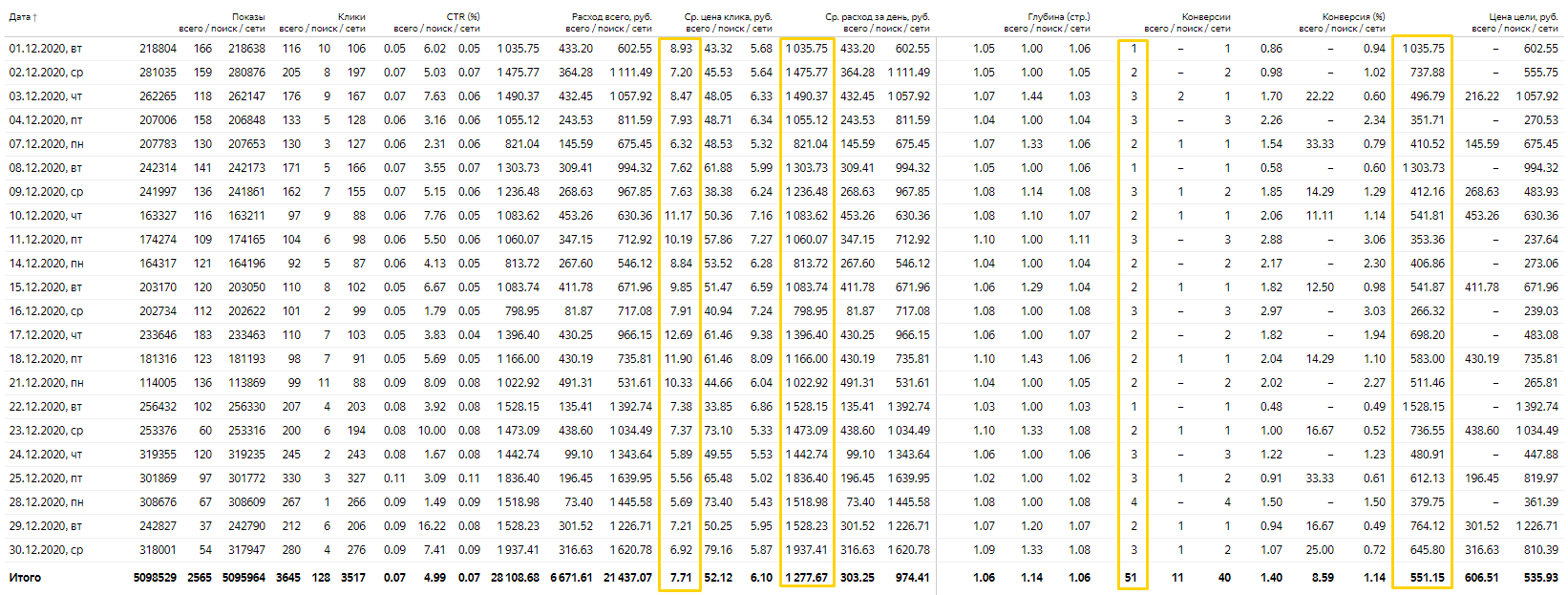Click total network goal price 535.93

pyautogui.click(x=1540, y=577)
